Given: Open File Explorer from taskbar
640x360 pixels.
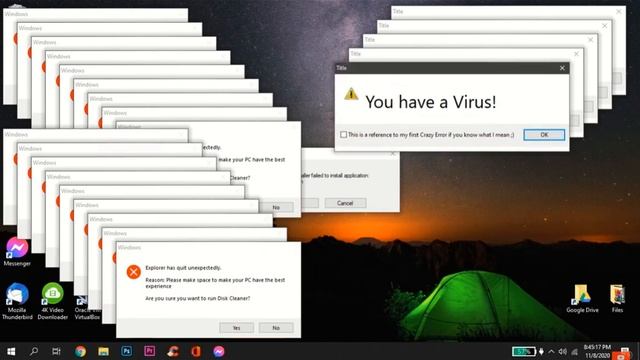Looking at the screenshot, I should pos(103,351).
